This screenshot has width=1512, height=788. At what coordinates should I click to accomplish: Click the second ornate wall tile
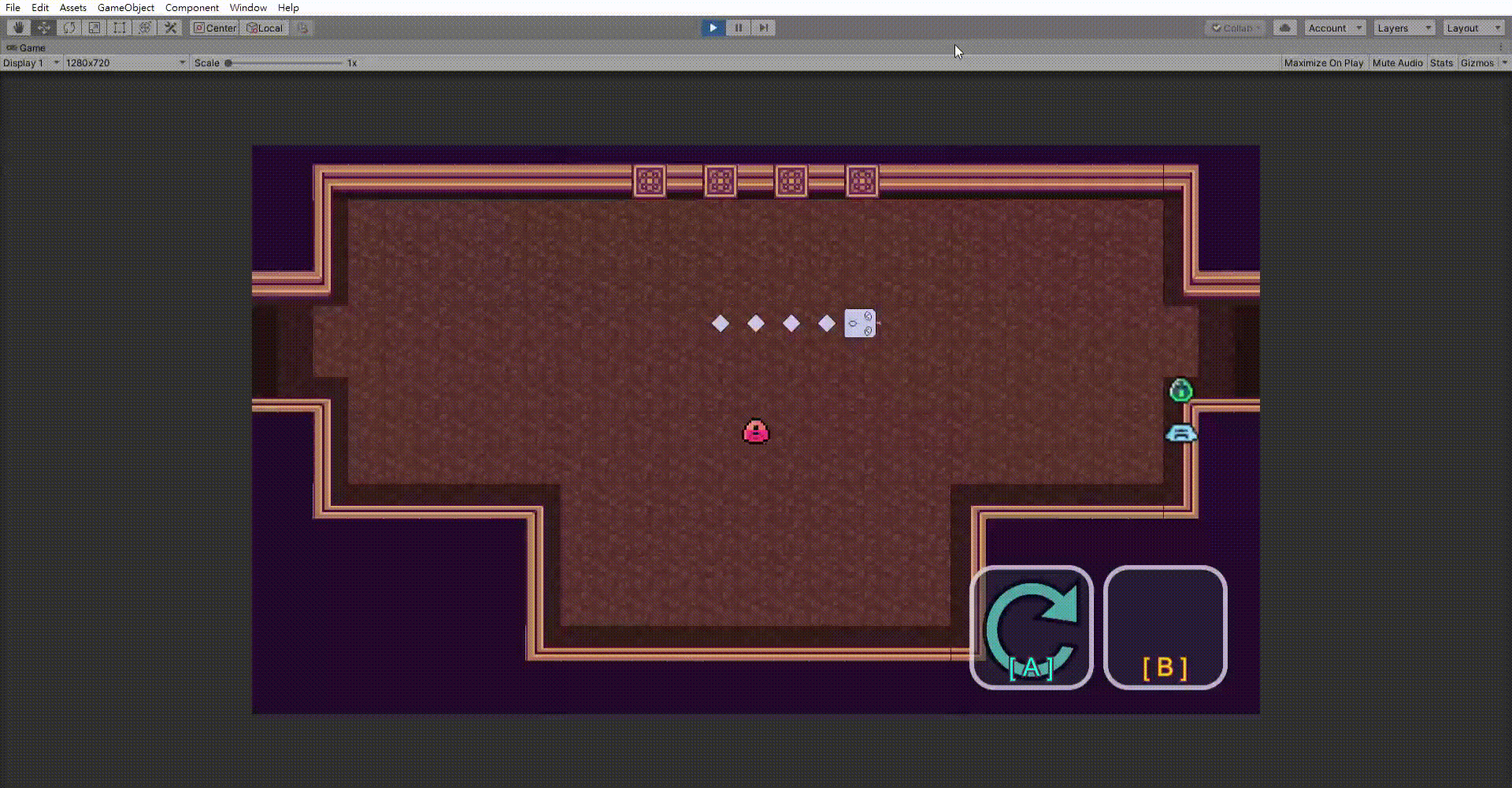tap(721, 181)
